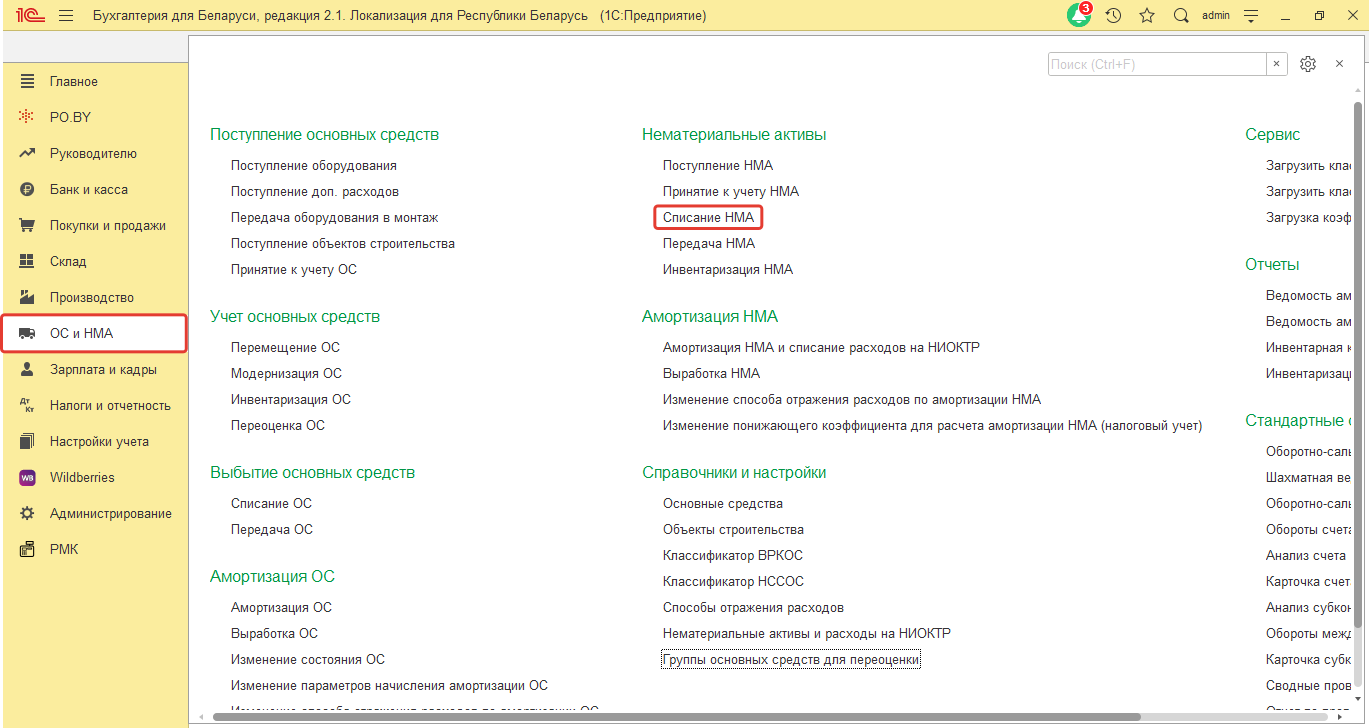This screenshot has width=1369, height=728.
Task: Click the horizontal scrollbar at bottom
Action: [x=670, y=717]
